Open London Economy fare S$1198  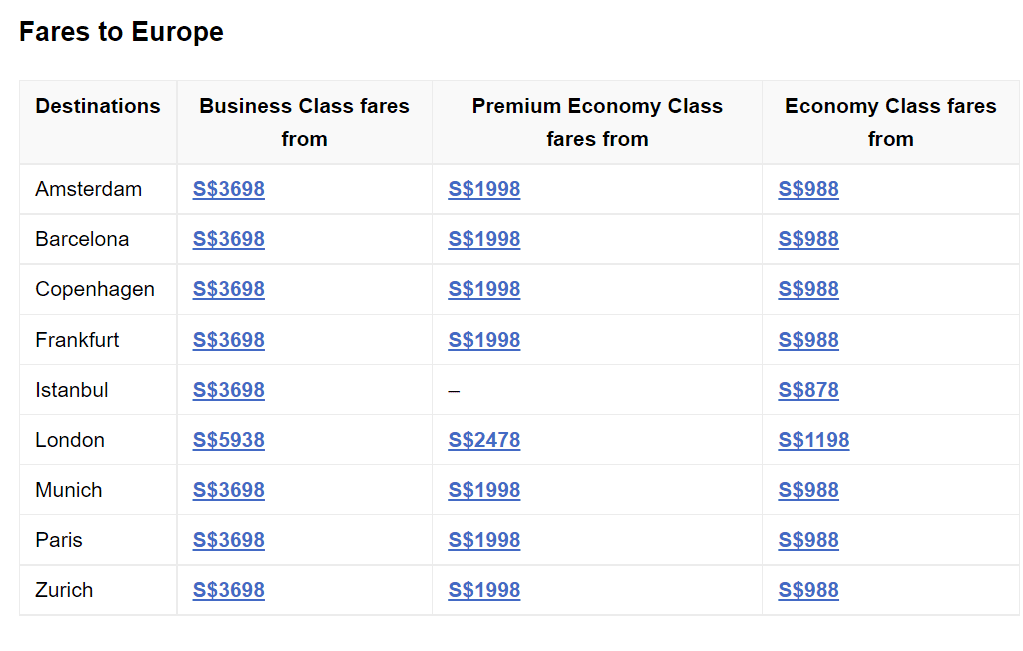tap(814, 440)
